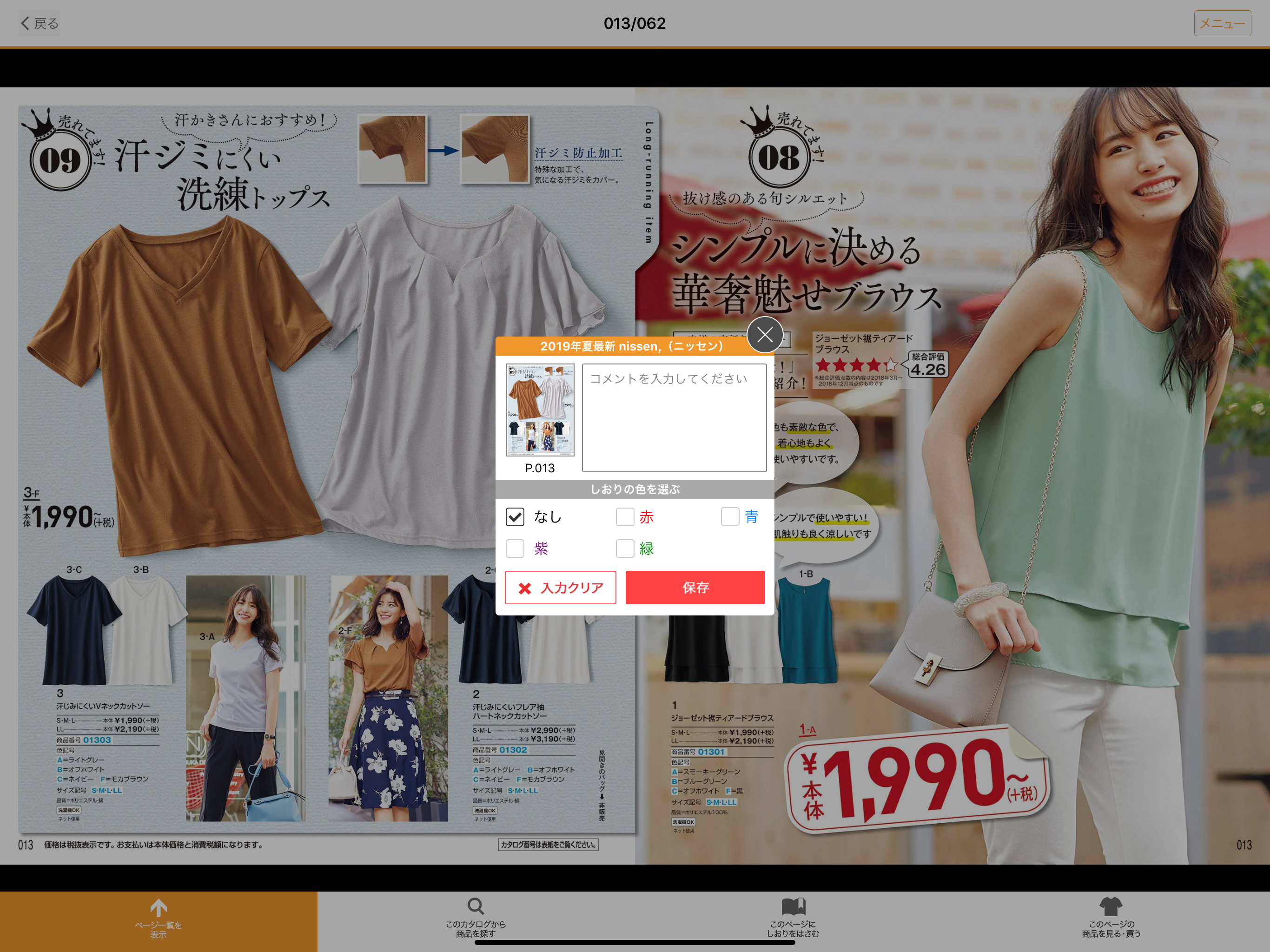Open the メニュー menu
Image resolution: width=1270 pixels, height=952 pixels.
click(1222, 24)
